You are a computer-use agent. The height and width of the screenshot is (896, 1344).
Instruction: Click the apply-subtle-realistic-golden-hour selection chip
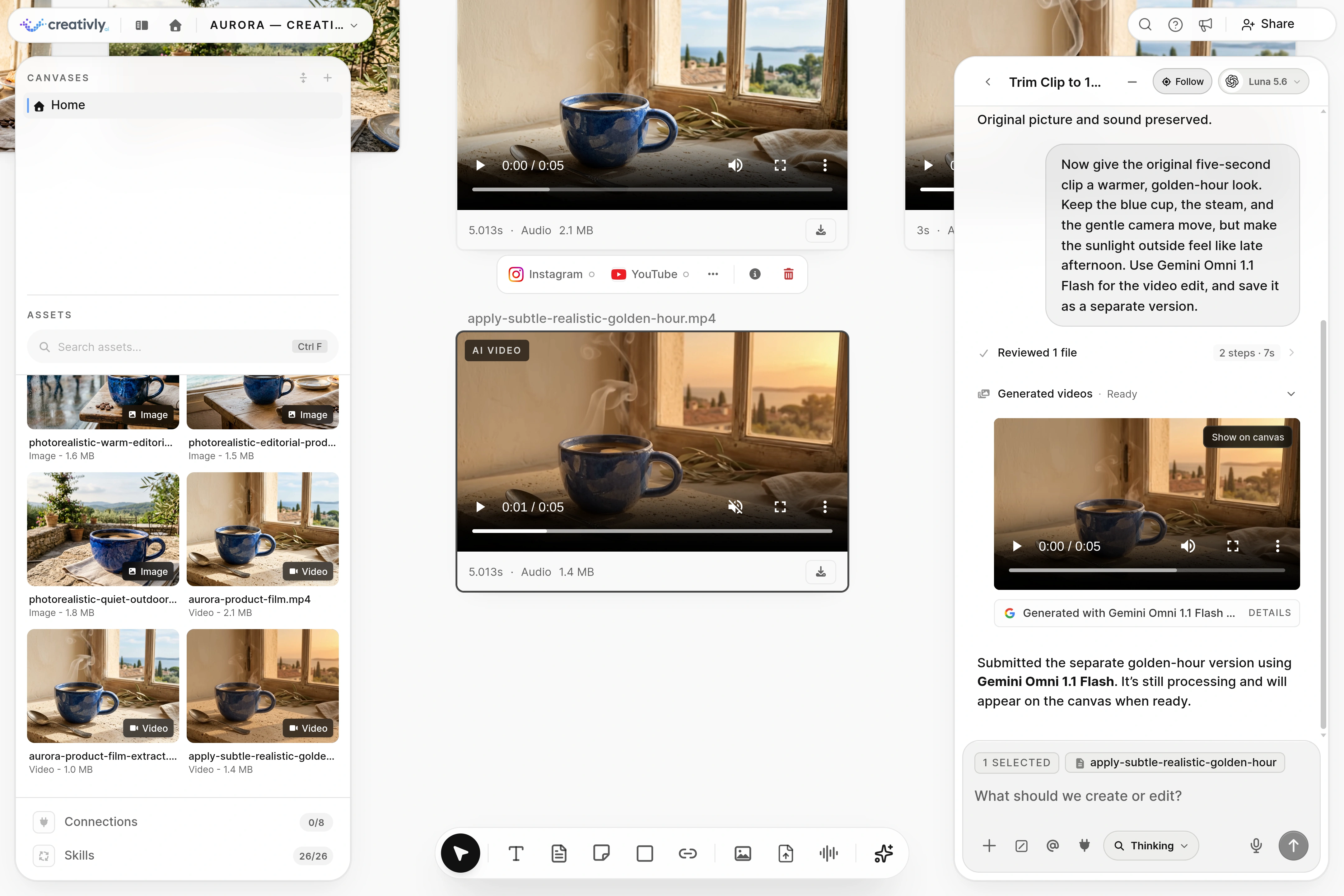(1175, 762)
